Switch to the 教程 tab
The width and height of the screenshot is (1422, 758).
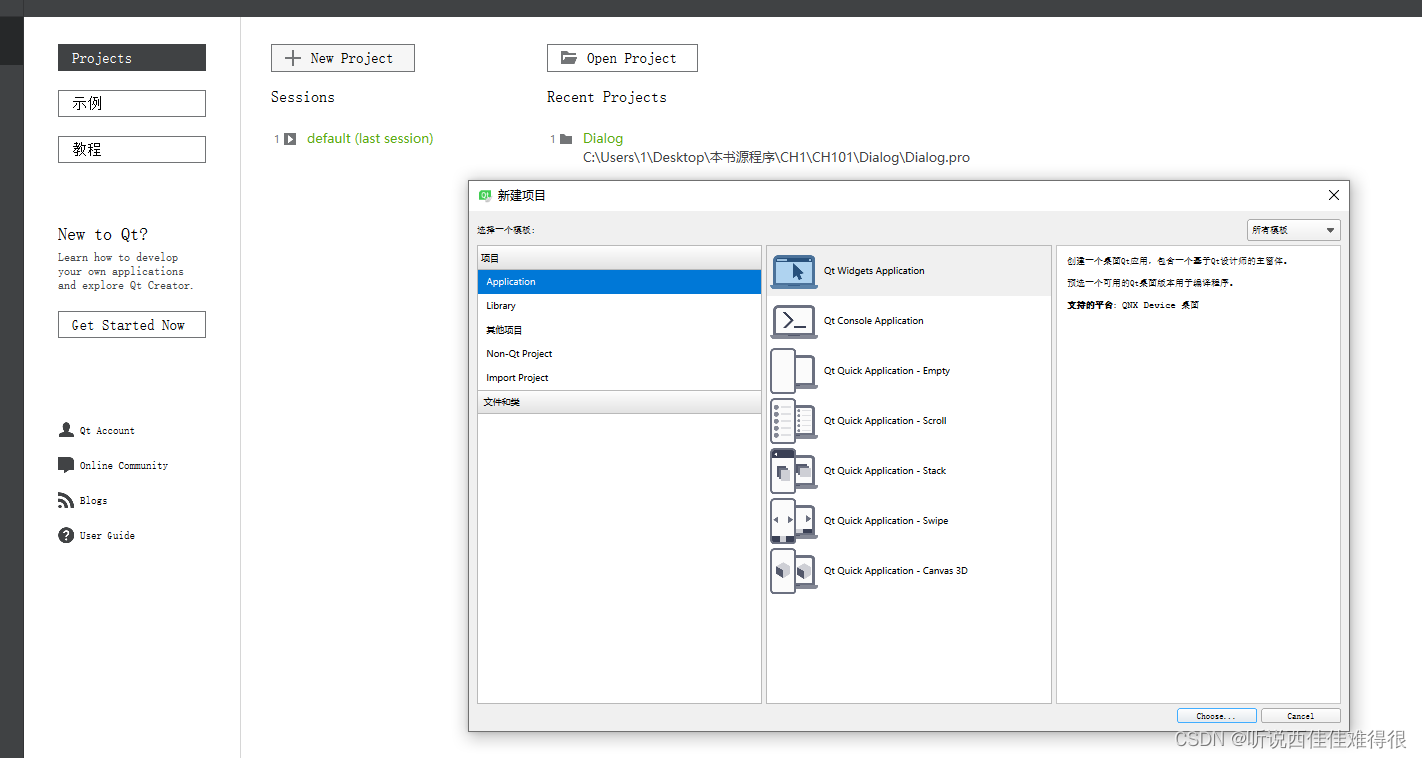132,149
